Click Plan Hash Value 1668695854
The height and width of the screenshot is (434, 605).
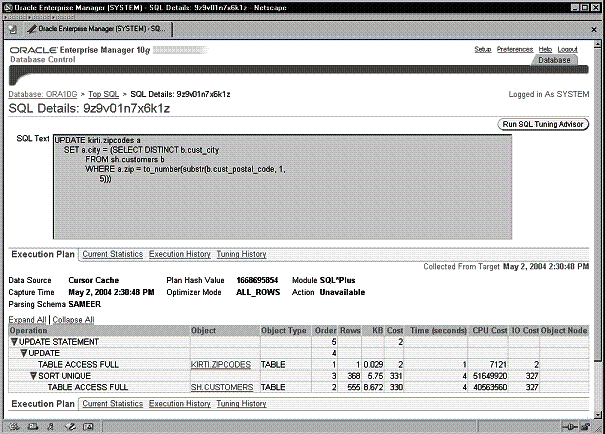tap(257, 280)
